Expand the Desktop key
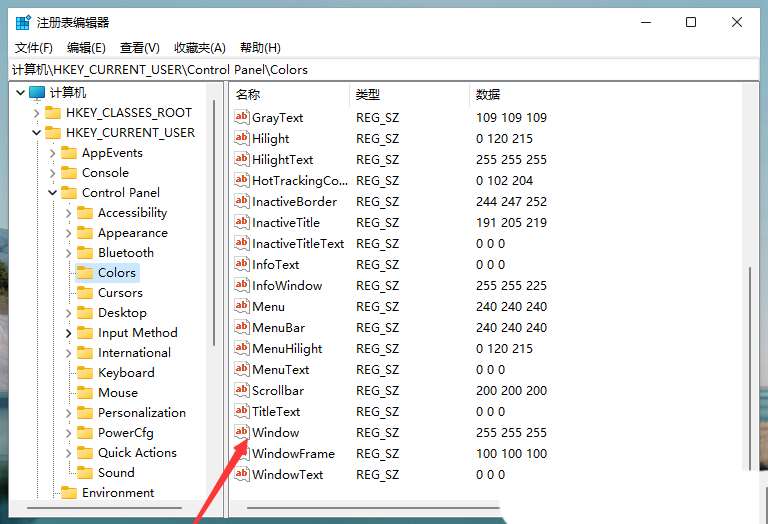Image resolution: width=768 pixels, height=524 pixels. 69,313
